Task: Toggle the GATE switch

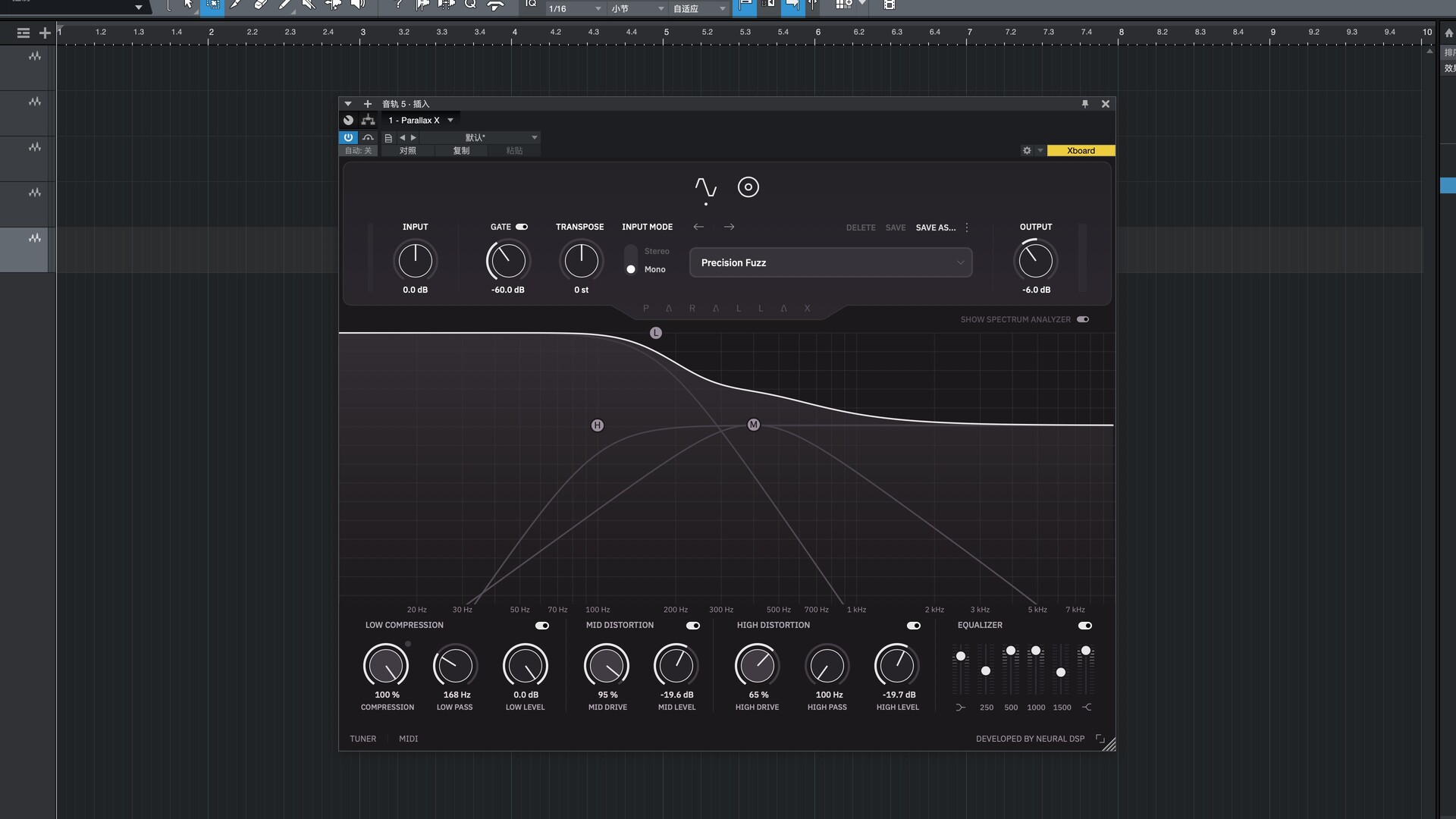Action: tap(522, 227)
